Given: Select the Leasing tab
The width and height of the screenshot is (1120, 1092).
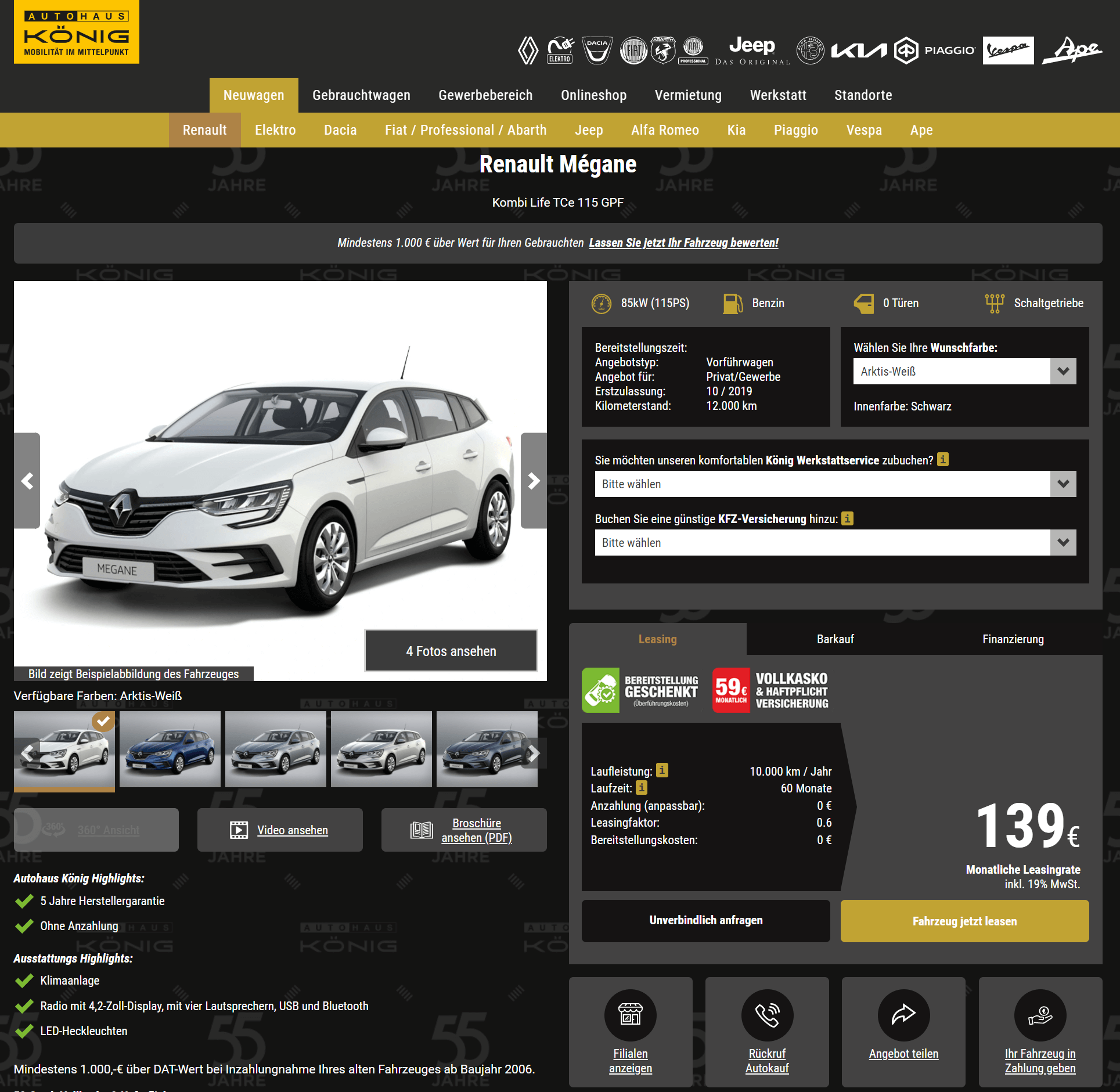Looking at the screenshot, I should [657, 639].
